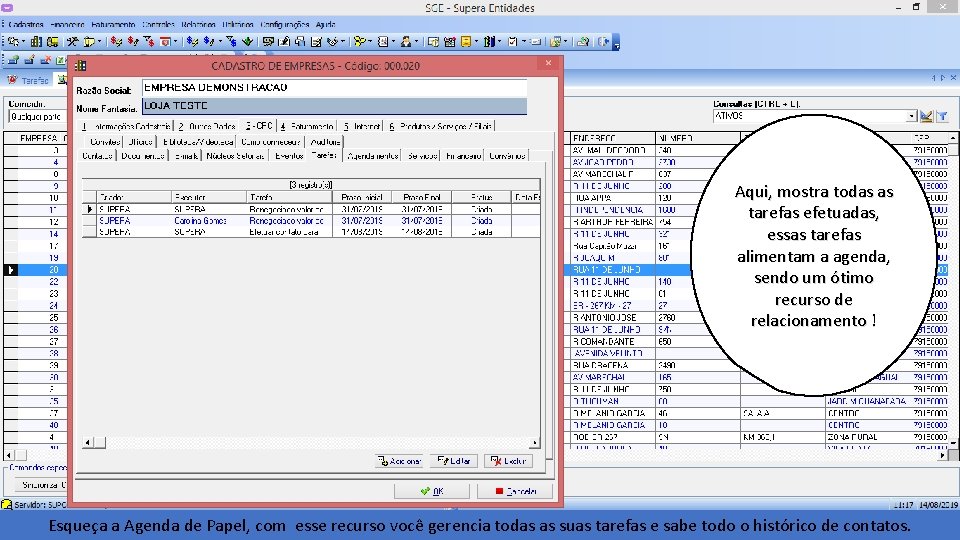Click the person icon in the main toolbar
This screenshot has width=960, height=540.
(405, 42)
